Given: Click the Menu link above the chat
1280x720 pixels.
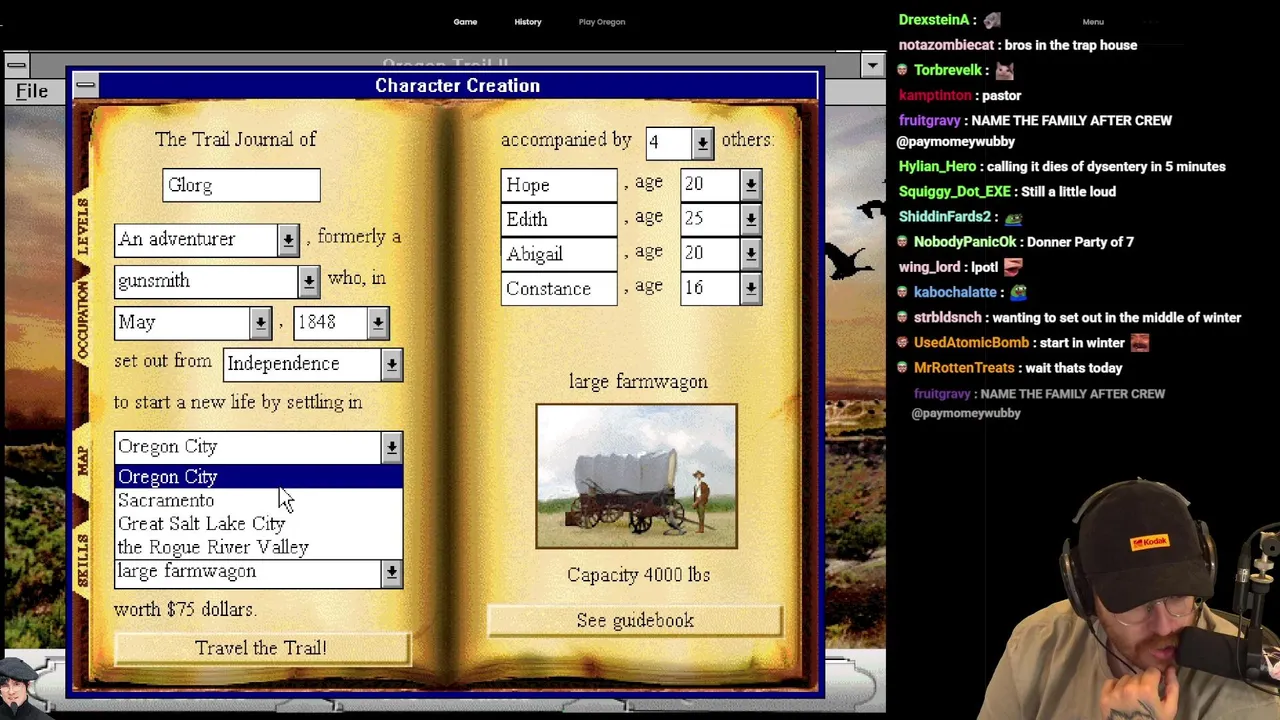Looking at the screenshot, I should [x=1093, y=21].
